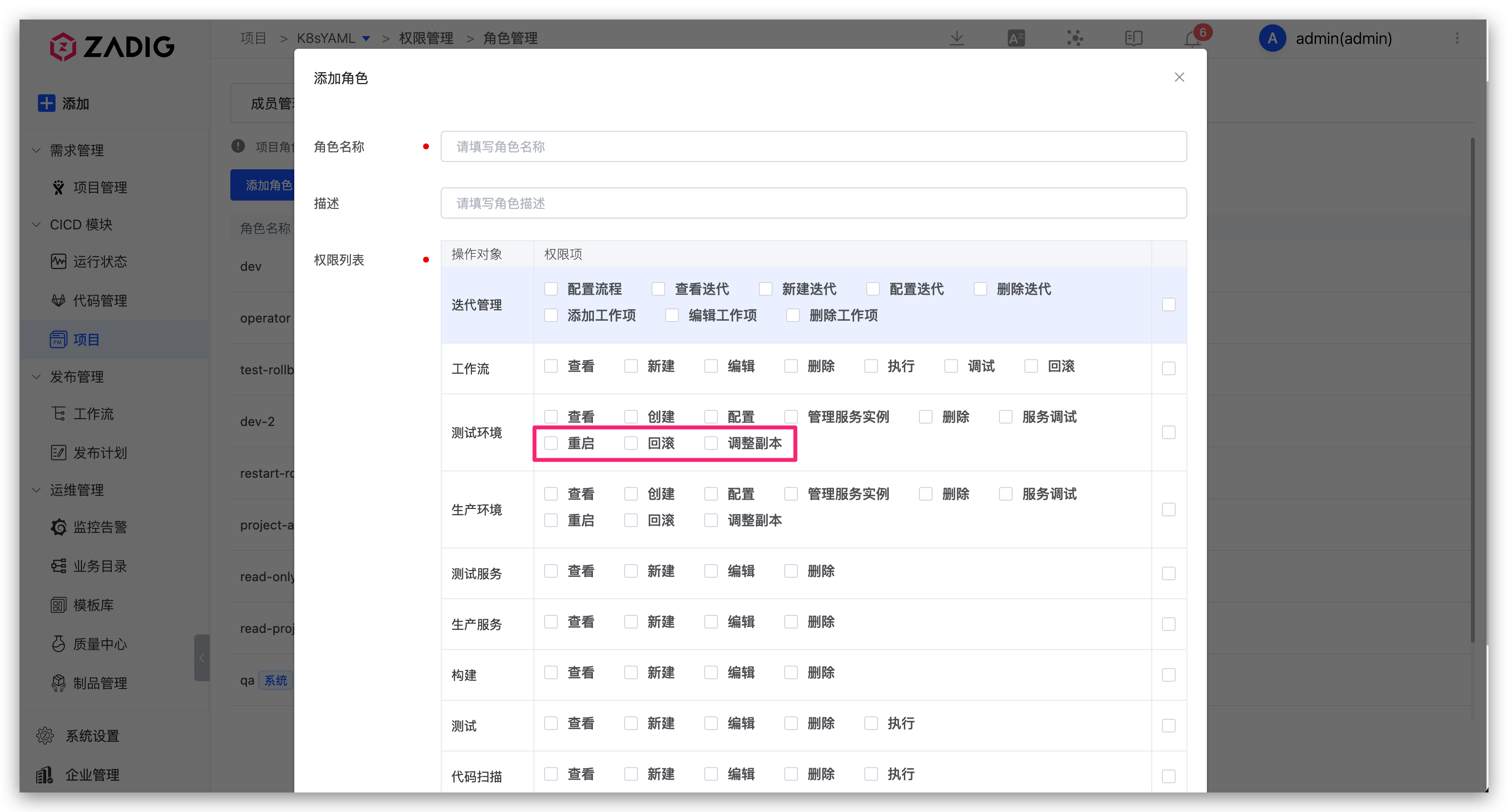This screenshot has width=1508, height=812.
Task: Click the 发布计划 sidebar icon
Action: pos(58,452)
